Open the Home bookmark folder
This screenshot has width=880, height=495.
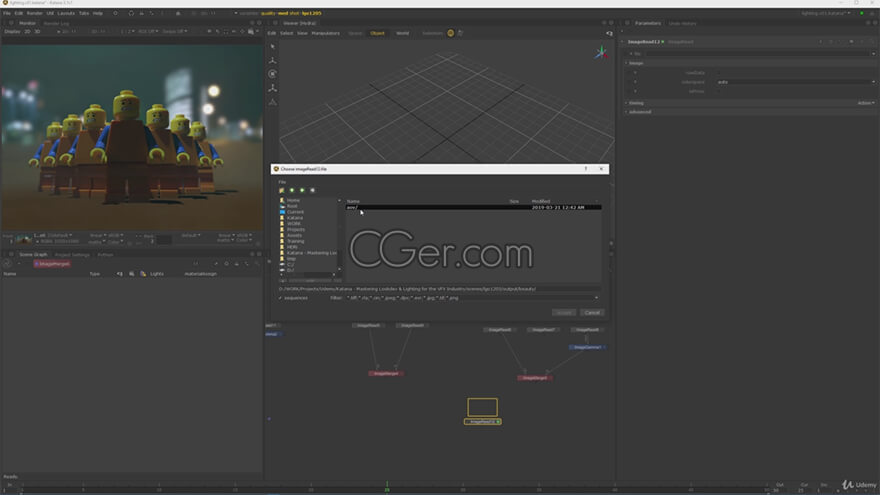click(x=293, y=200)
